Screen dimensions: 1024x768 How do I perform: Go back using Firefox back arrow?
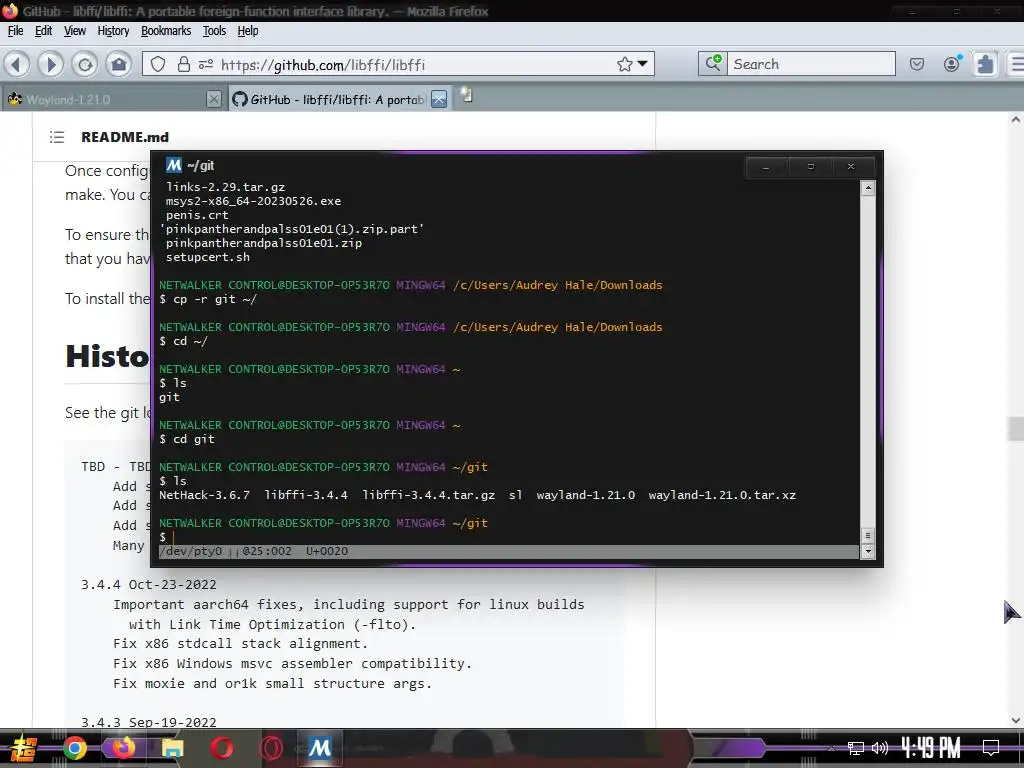(x=17, y=64)
